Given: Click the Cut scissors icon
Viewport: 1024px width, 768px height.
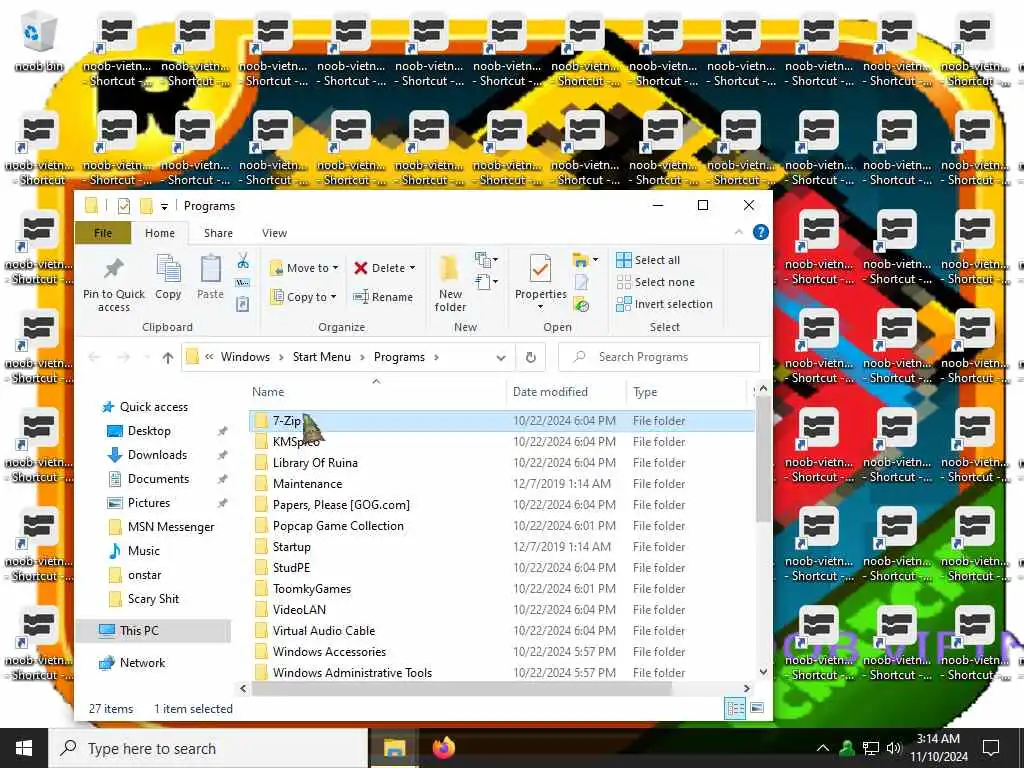Looking at the screenshot, I should [x=243, y=261].
